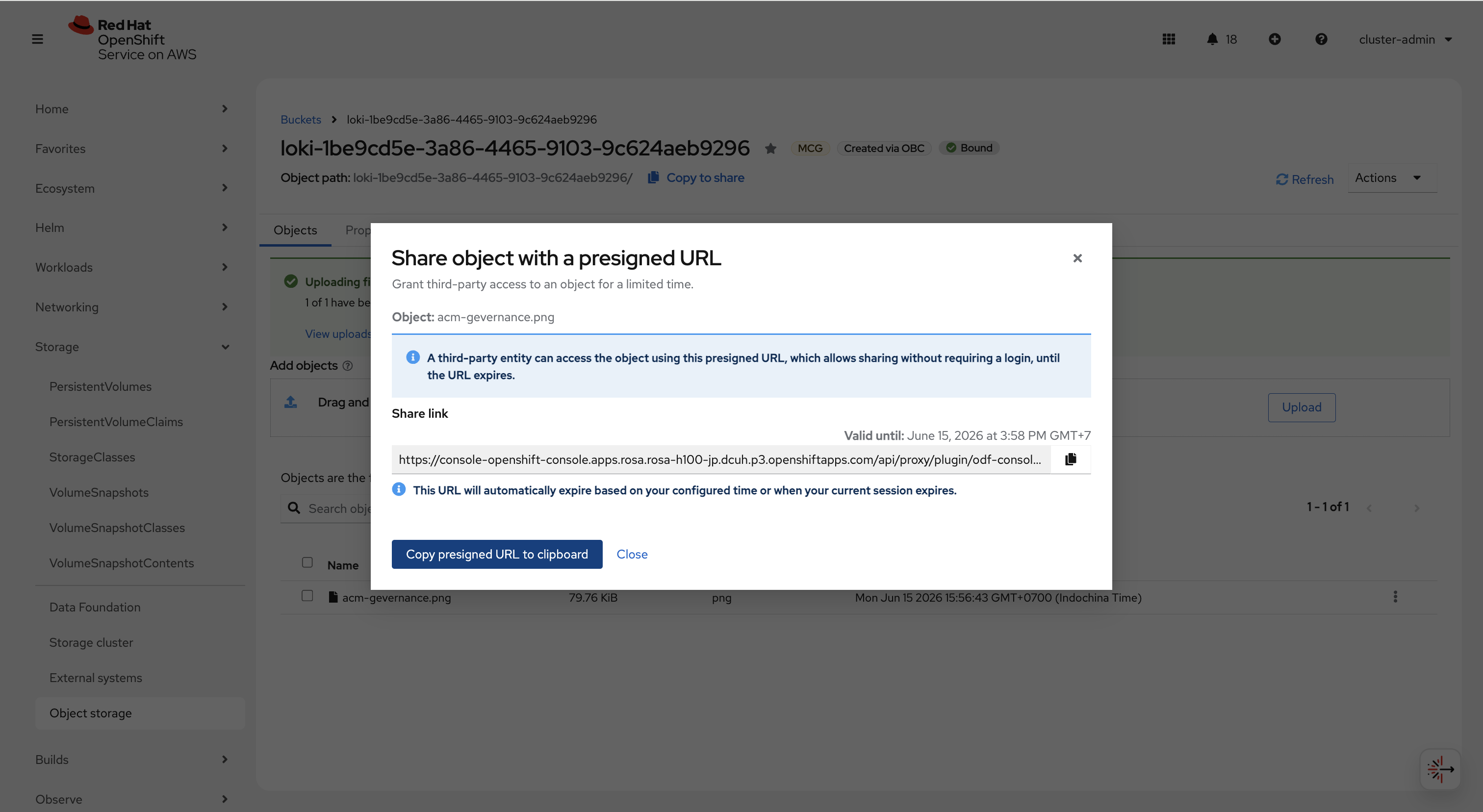Open the help question mark icon
Viewport: 1483px width, 812px height.
[1321, 39]
